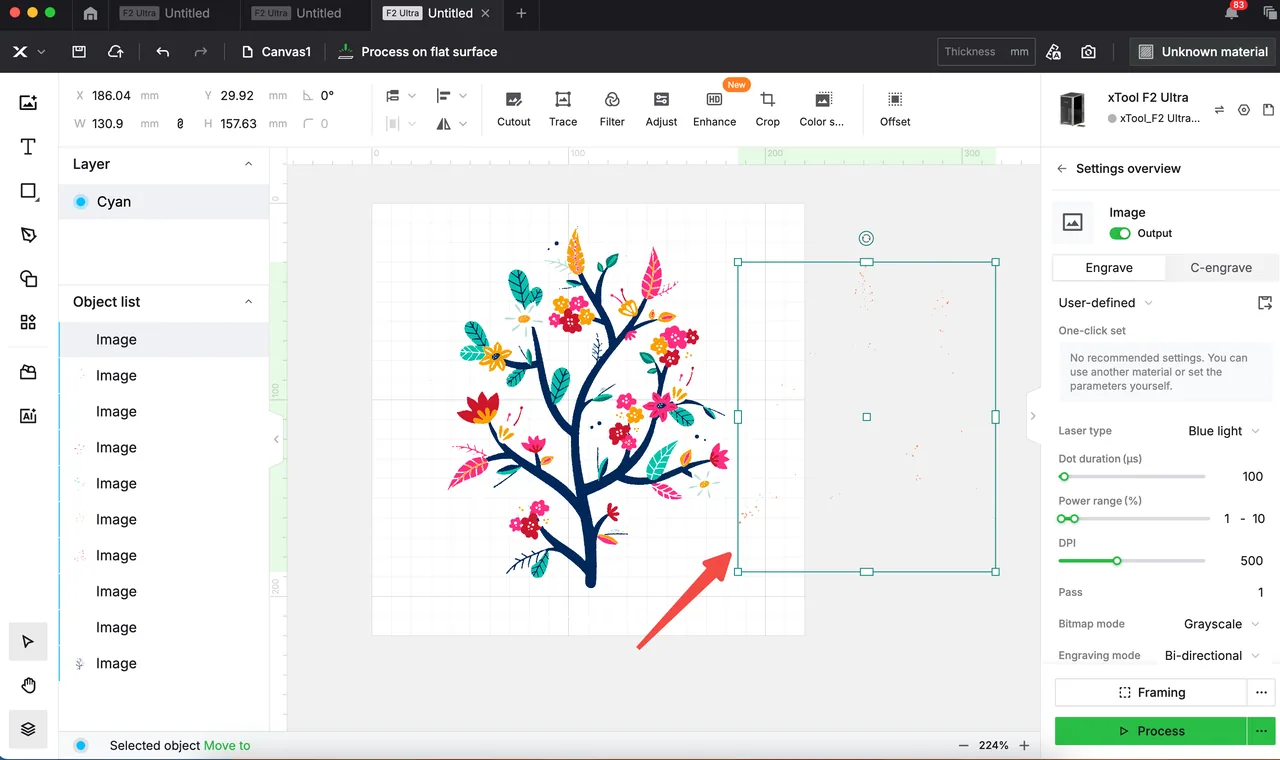
Task: Click the Offset tool
Action: (895, 109)
